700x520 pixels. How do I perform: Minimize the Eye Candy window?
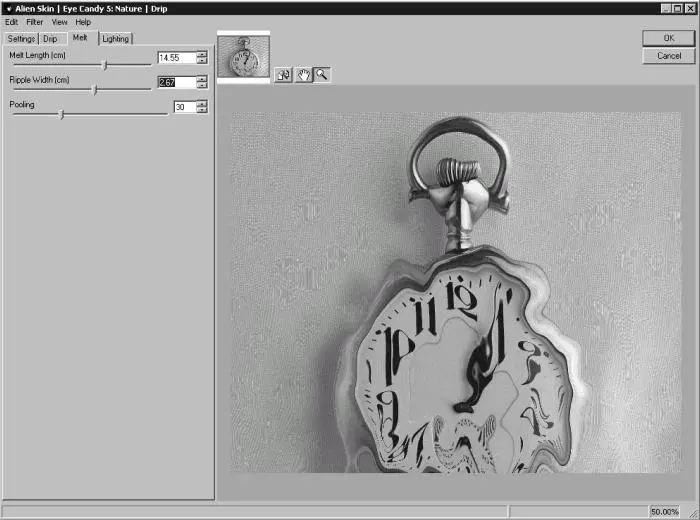(x=666, y=8)
